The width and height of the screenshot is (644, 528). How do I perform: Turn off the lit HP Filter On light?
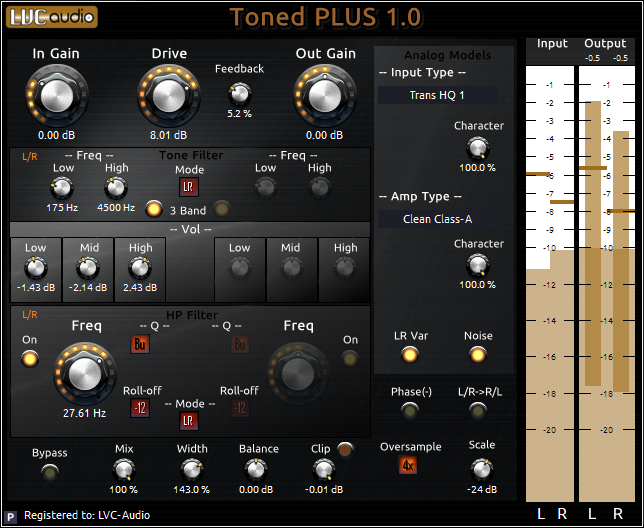pos(30,359)
